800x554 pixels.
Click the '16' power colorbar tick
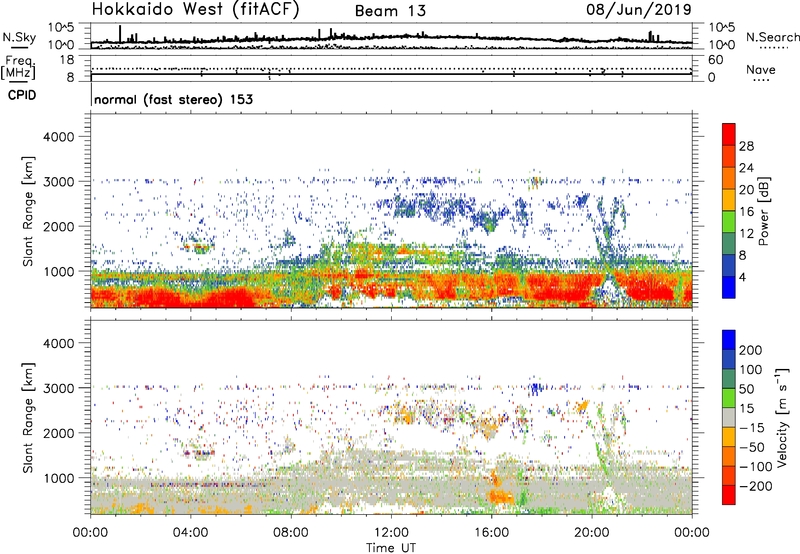tap(746, 212)
